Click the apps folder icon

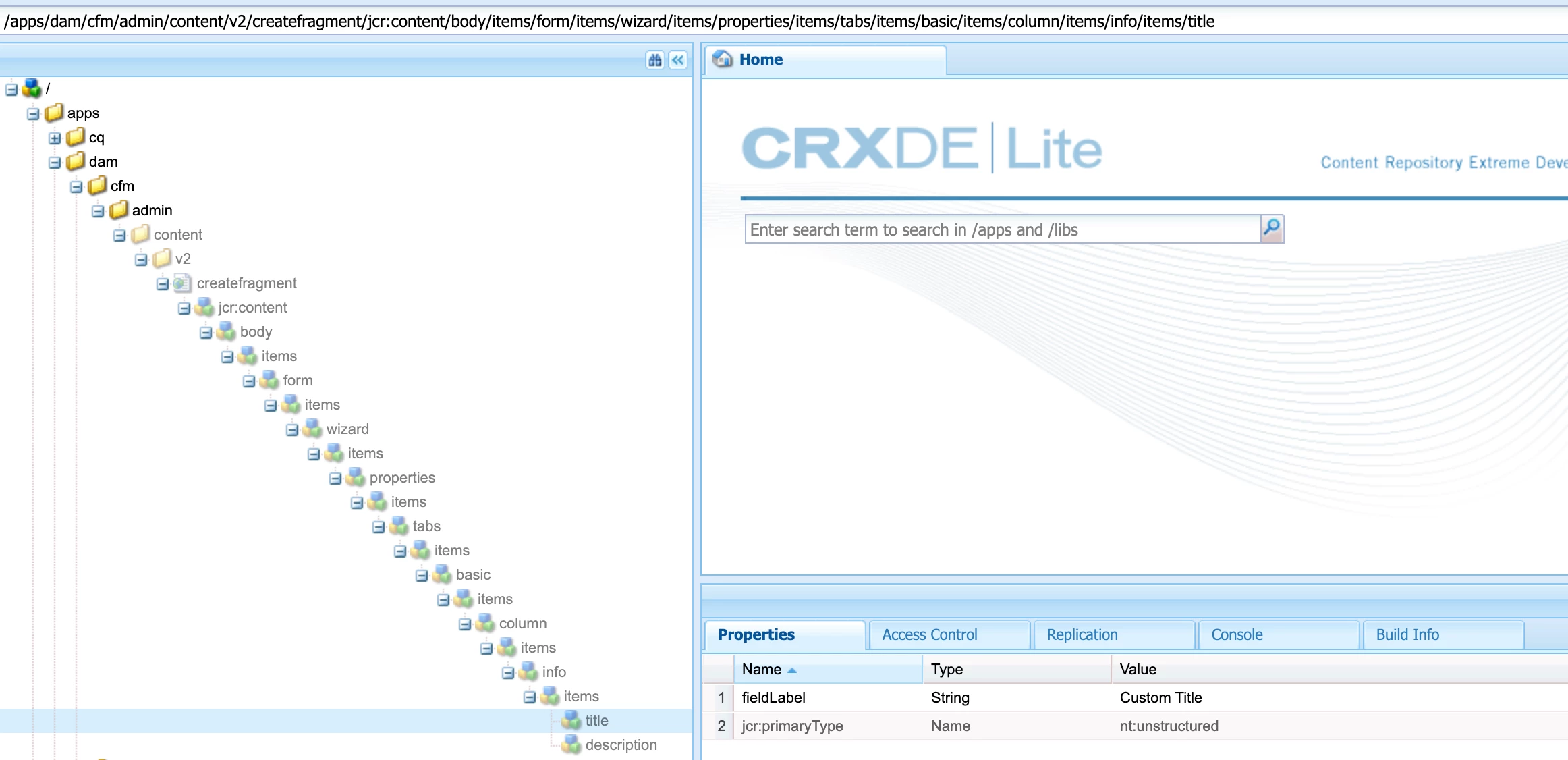[x=54, y=113]
